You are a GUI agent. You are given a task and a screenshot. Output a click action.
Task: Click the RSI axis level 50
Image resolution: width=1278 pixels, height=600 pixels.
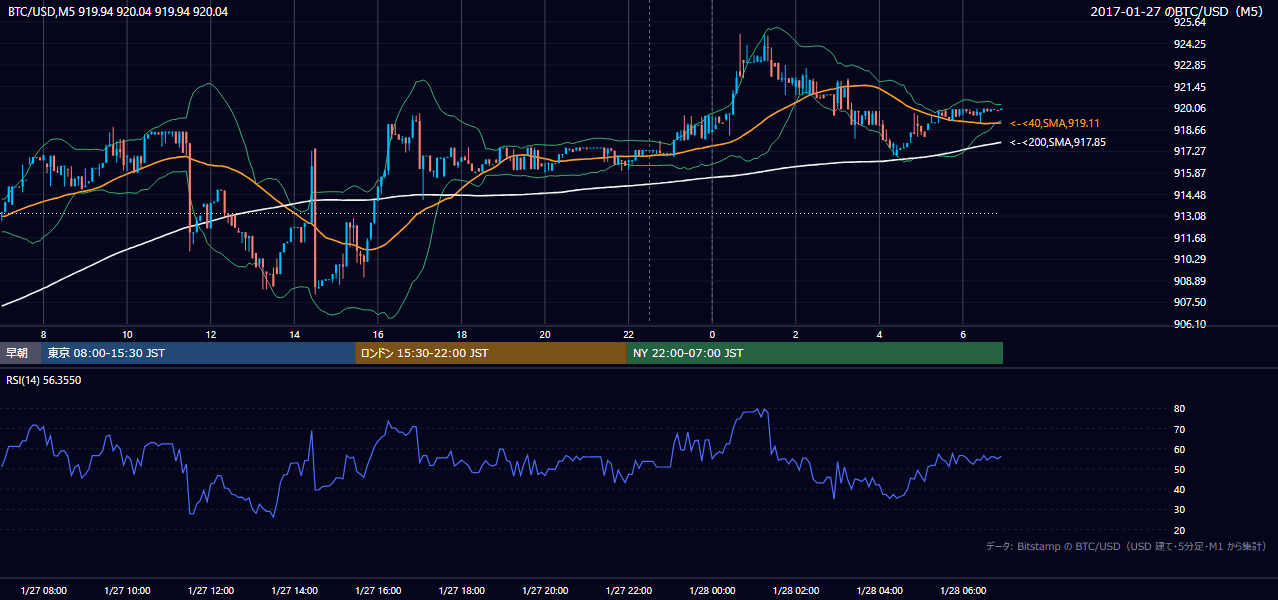click(x=1179, y=469)
